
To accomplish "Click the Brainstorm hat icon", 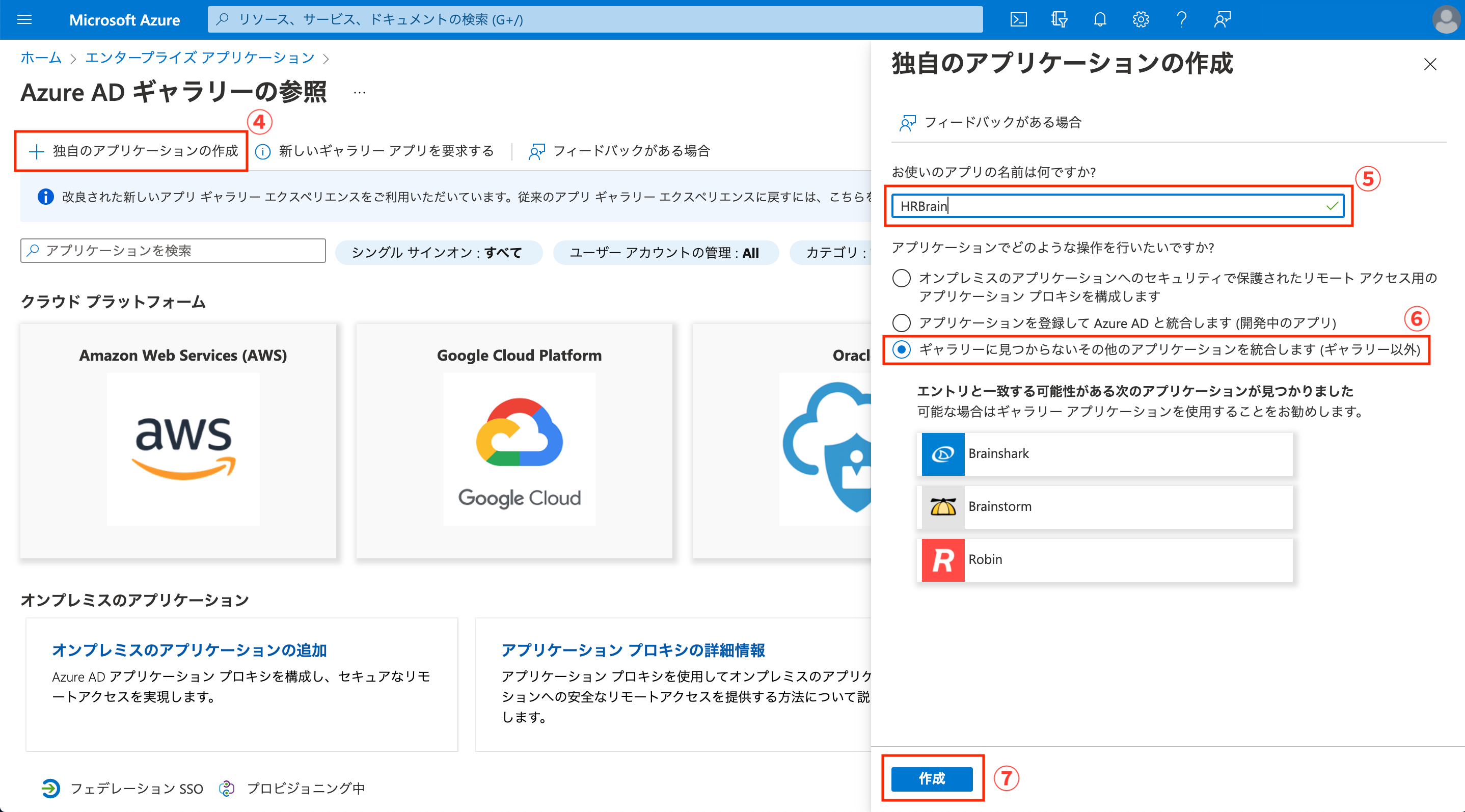I will (943, 507).
